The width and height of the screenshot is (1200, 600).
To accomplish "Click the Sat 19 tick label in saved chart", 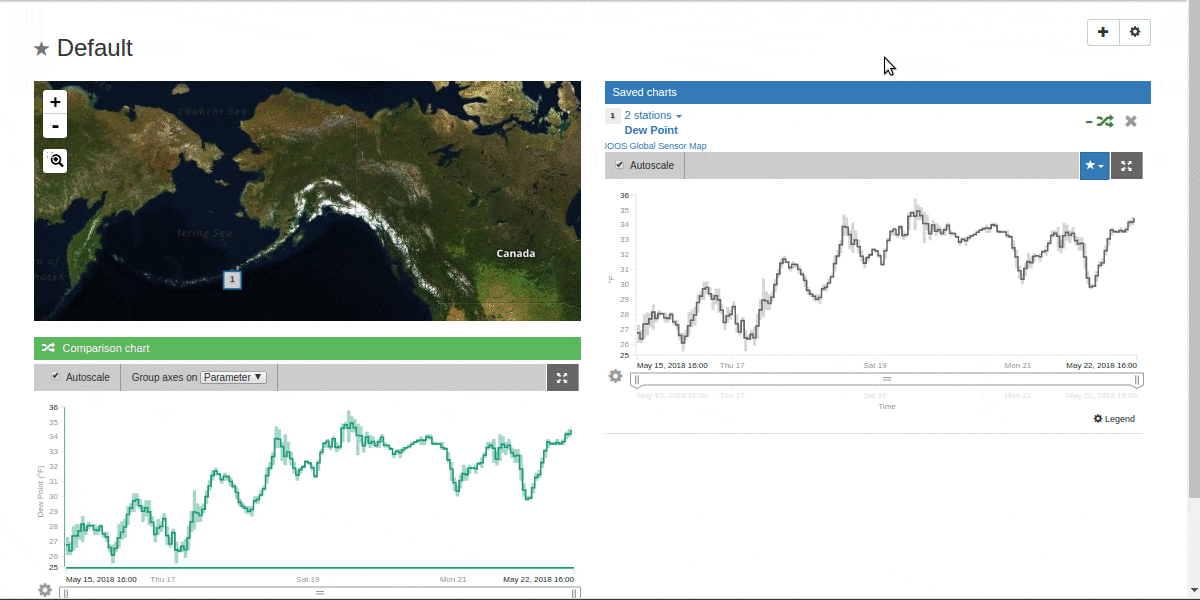I will (x=875, y=365).
